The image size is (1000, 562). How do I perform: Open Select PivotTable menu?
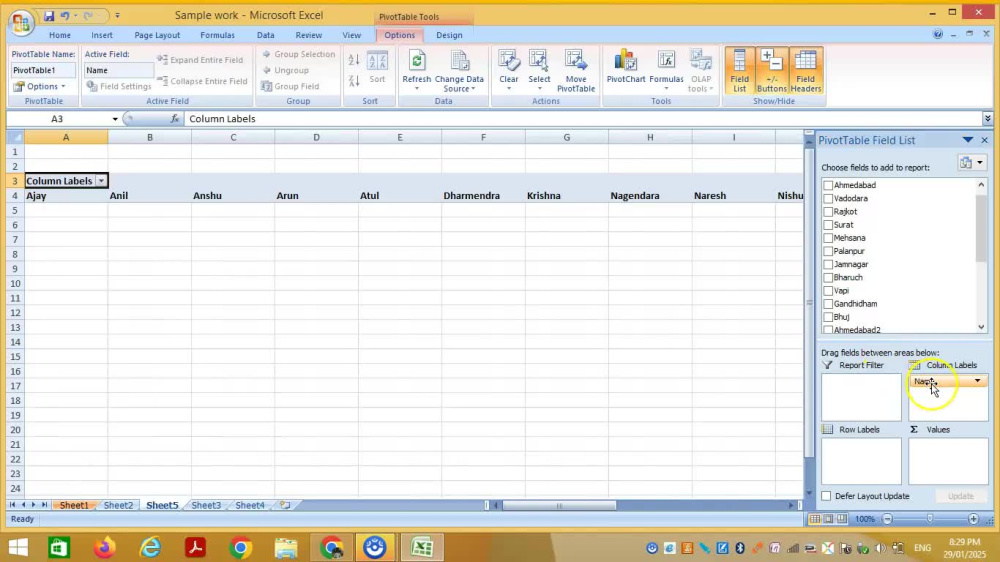(539, 70)
